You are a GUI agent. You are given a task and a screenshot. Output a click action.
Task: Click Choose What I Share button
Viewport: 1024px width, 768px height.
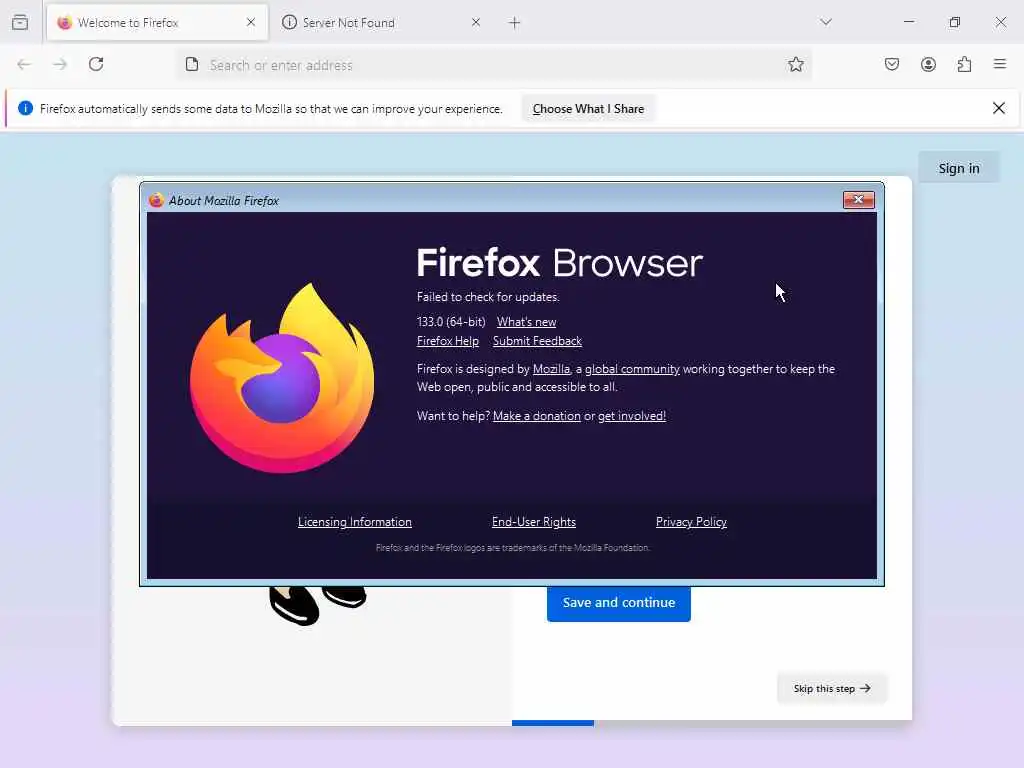click(588, 109)
